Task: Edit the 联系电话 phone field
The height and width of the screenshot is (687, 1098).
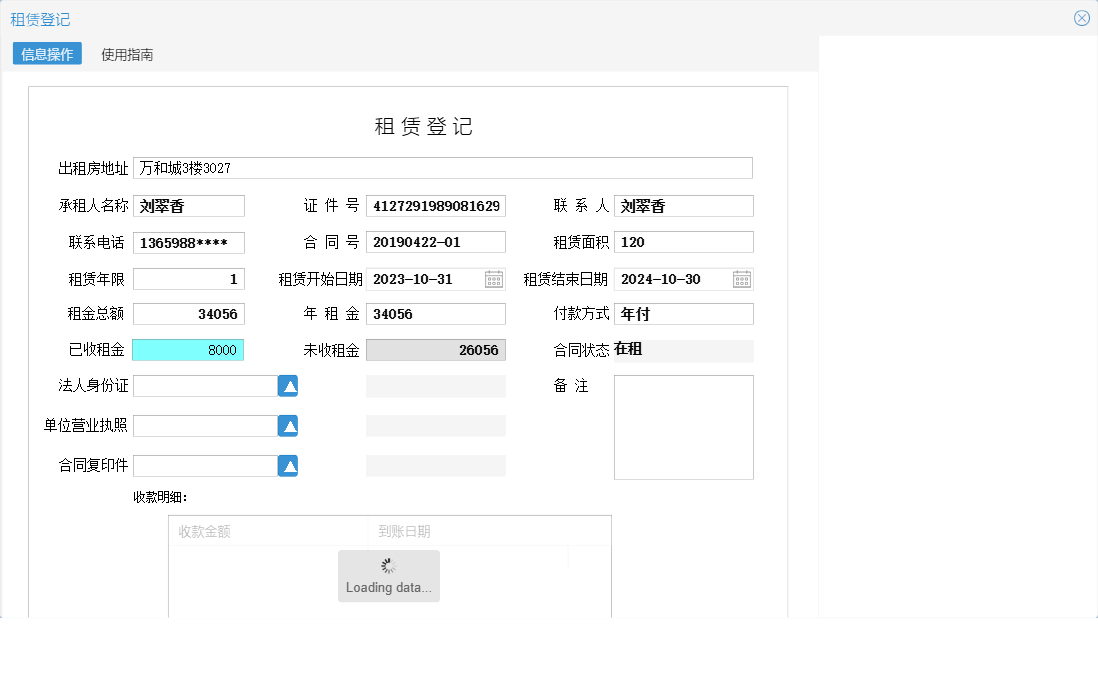Action: coord(188,242)
